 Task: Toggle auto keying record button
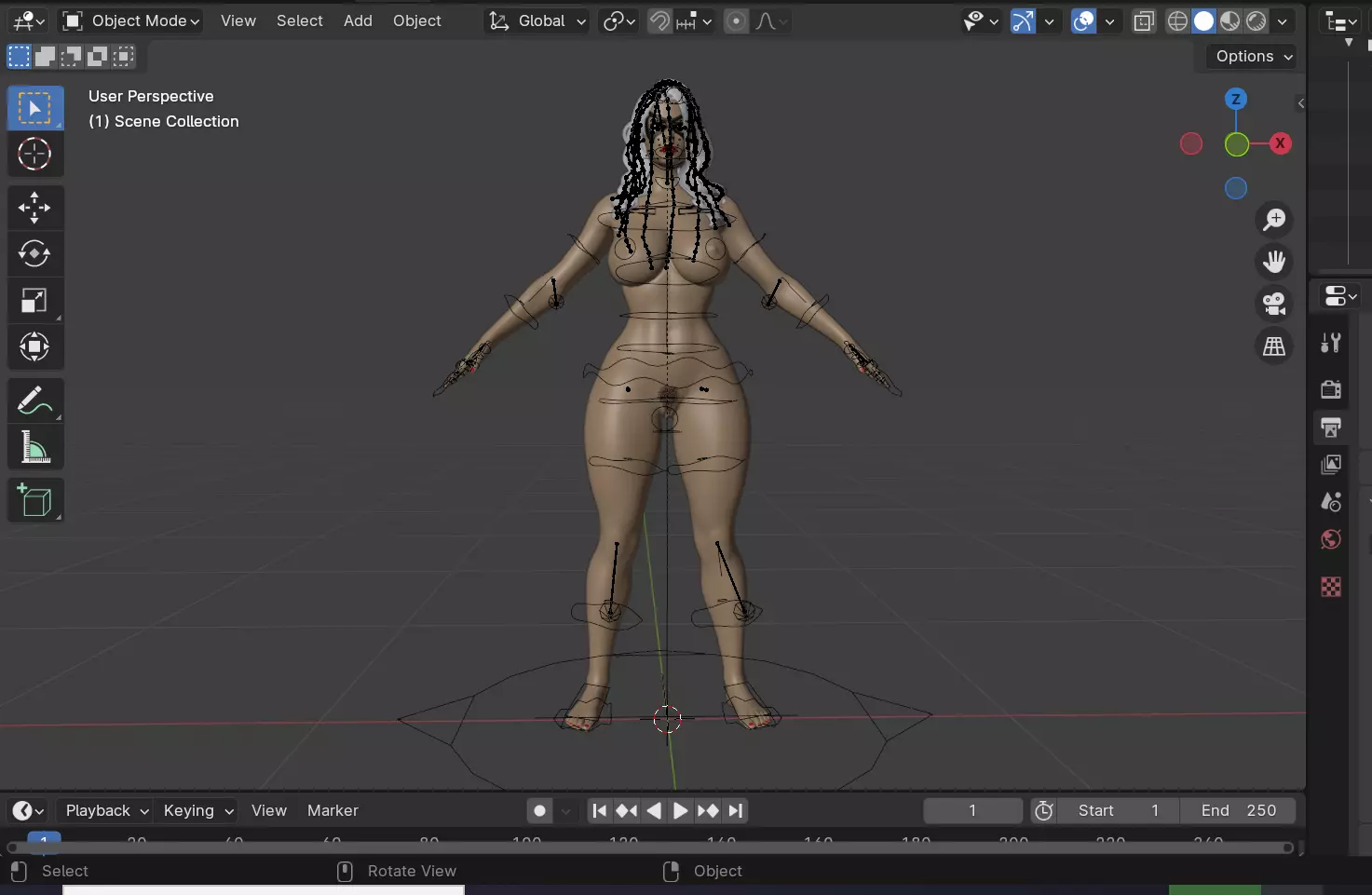pyautogui.click(x=539, y=811)
